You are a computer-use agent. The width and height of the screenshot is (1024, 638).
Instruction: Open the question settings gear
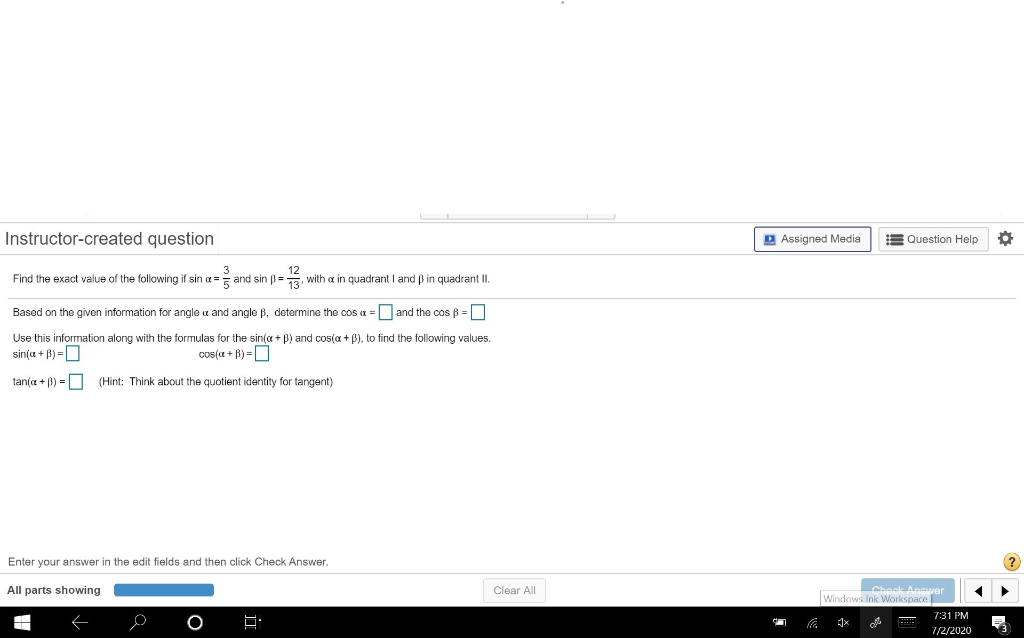pos(1006,239)
